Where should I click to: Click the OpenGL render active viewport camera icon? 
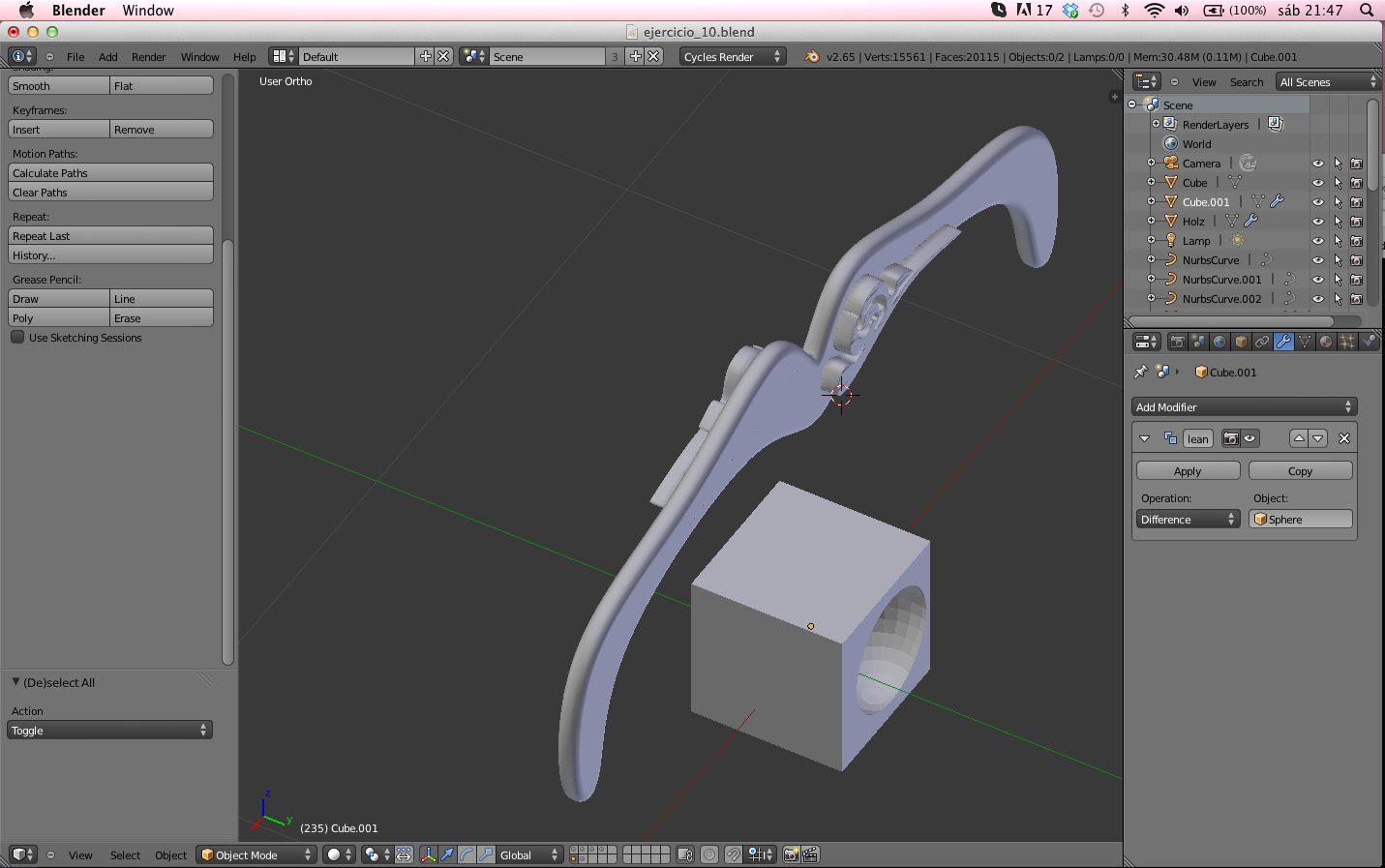pyautogui.click(x=791, y=854)
